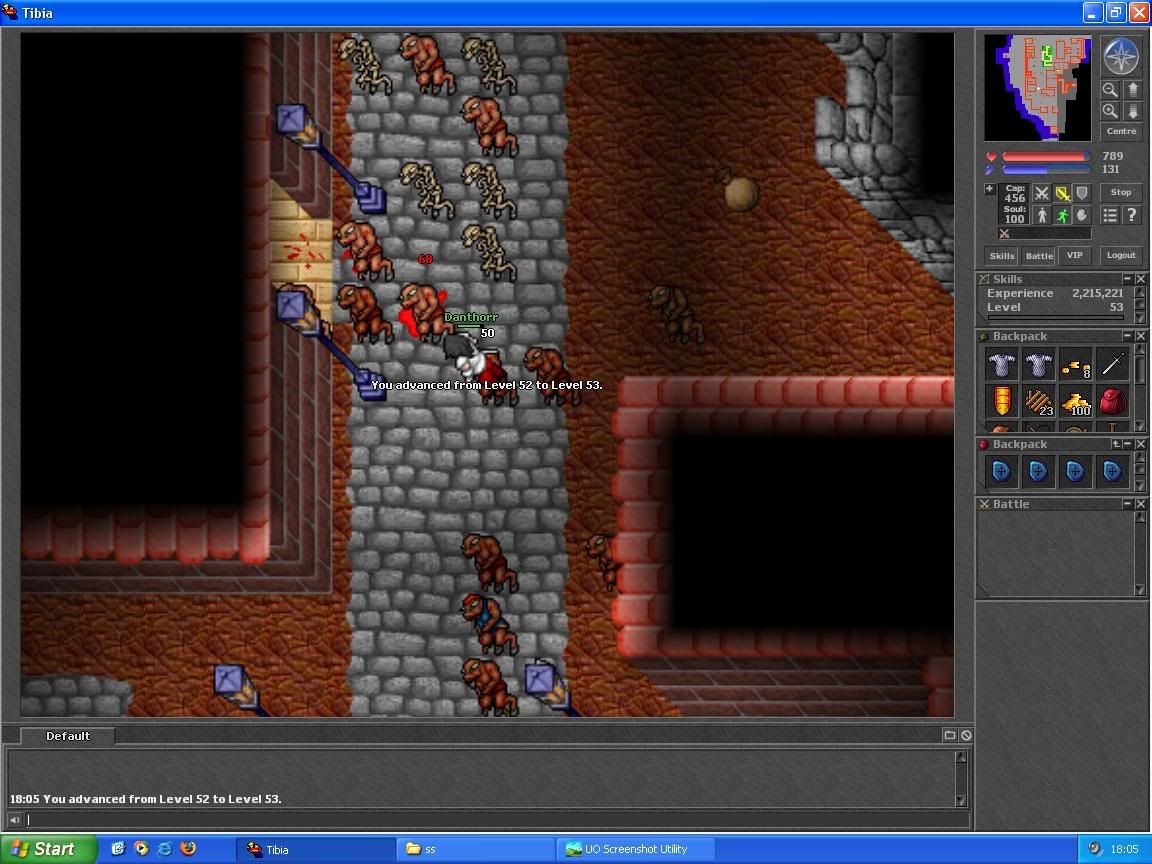Select the stack of 23 wooden items
The height and width of the screenshot is (864, 1152).
coord(1038,401)
